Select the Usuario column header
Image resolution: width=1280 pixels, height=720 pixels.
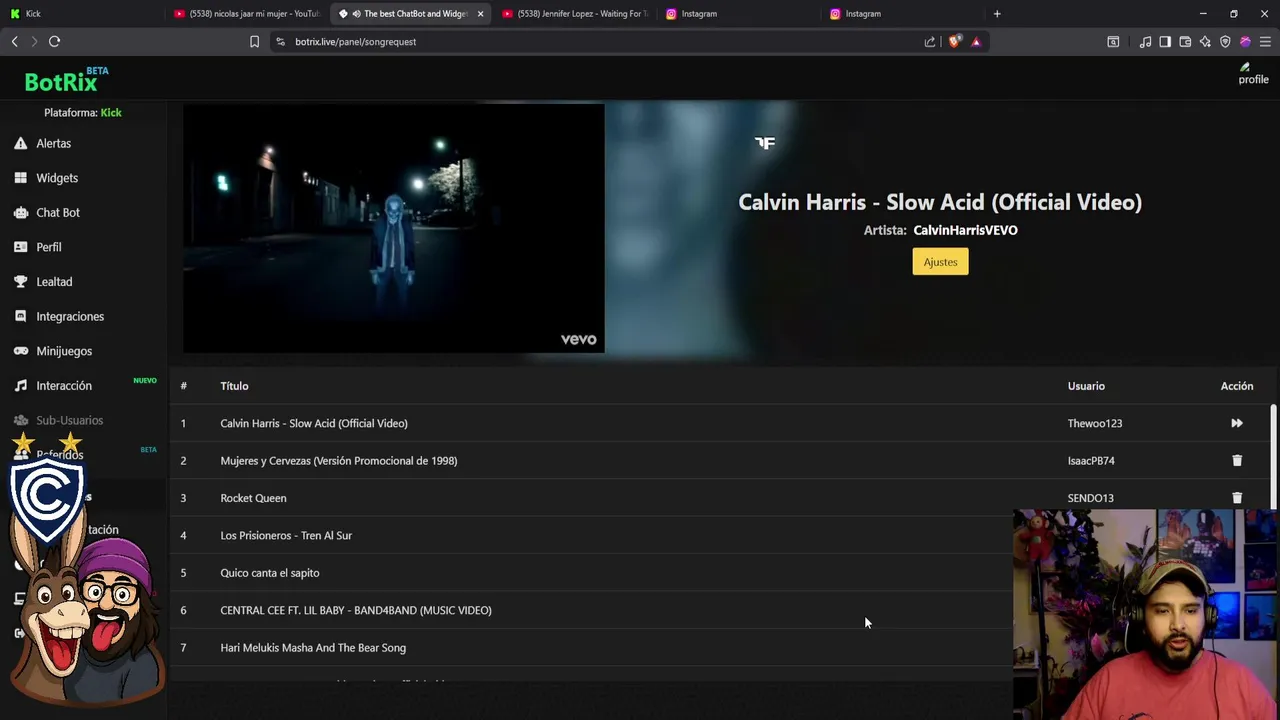(1086, 386)
